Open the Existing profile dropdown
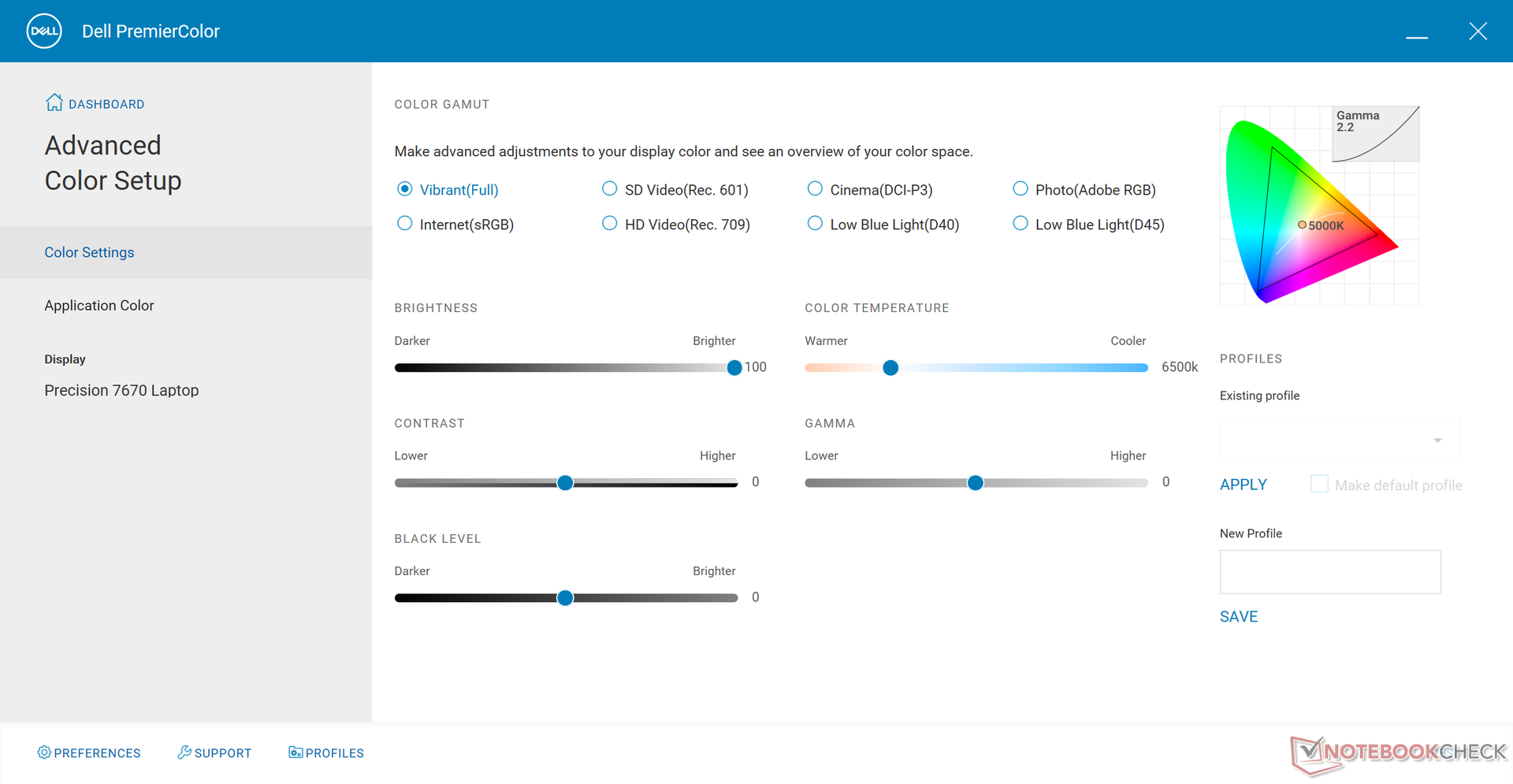The height and width of the screenshot is (784, 1513). pyautogui.click(x=1340, y=440)
